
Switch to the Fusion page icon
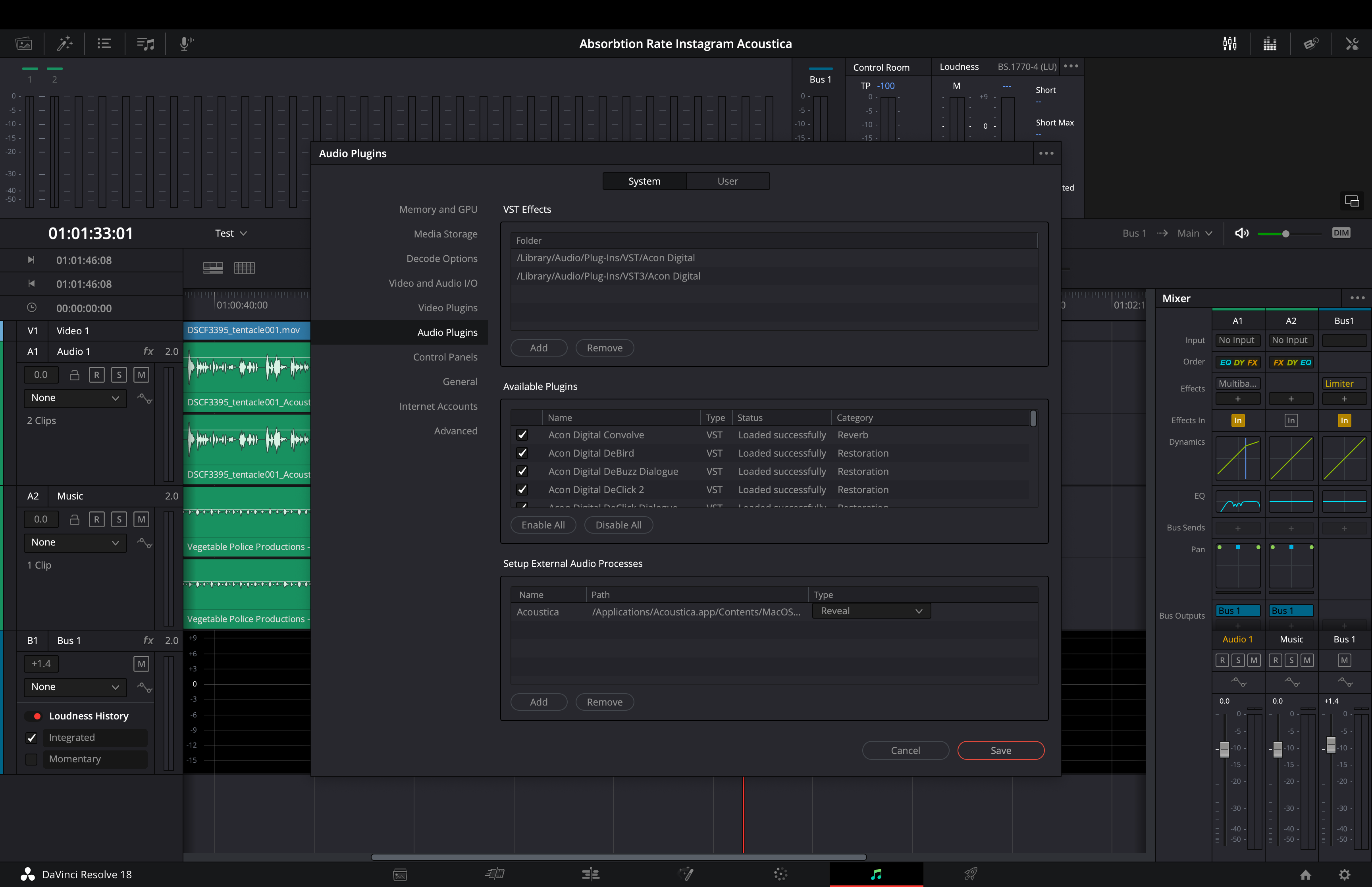[686, 874]
